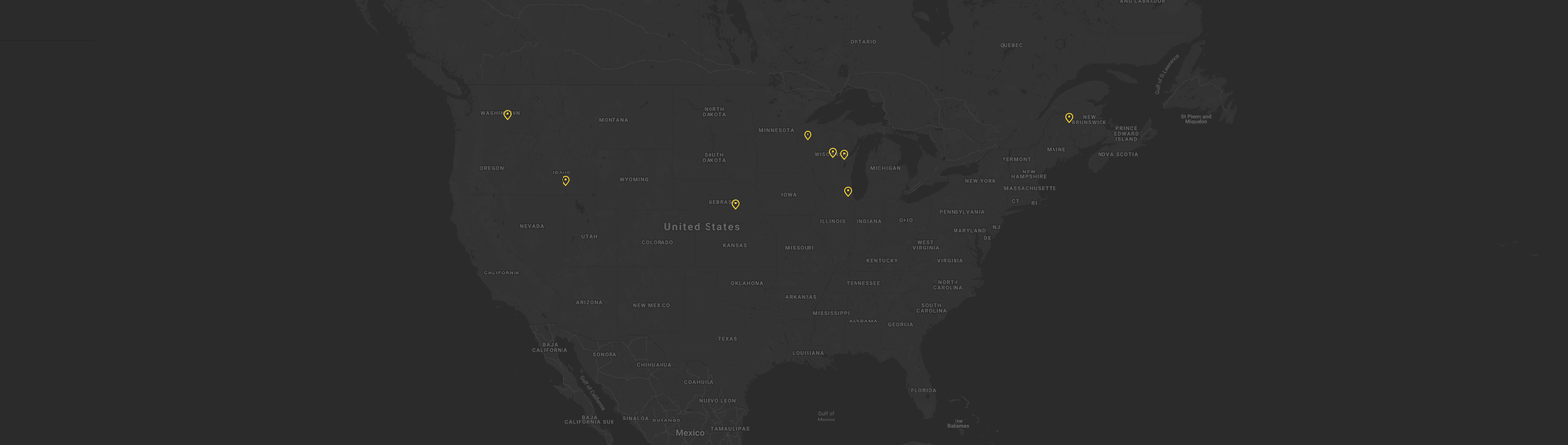This screenshot has width=1568, height=445.
Task: Click the 'Missouri' state label
Action: pos(800,248)
